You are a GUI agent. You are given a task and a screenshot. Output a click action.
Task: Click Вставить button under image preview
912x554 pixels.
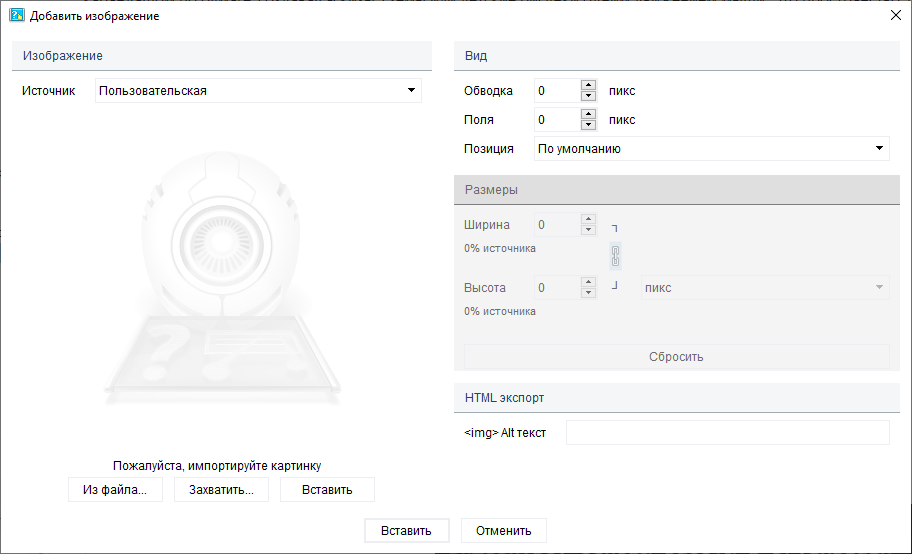(x=327, y=490)
